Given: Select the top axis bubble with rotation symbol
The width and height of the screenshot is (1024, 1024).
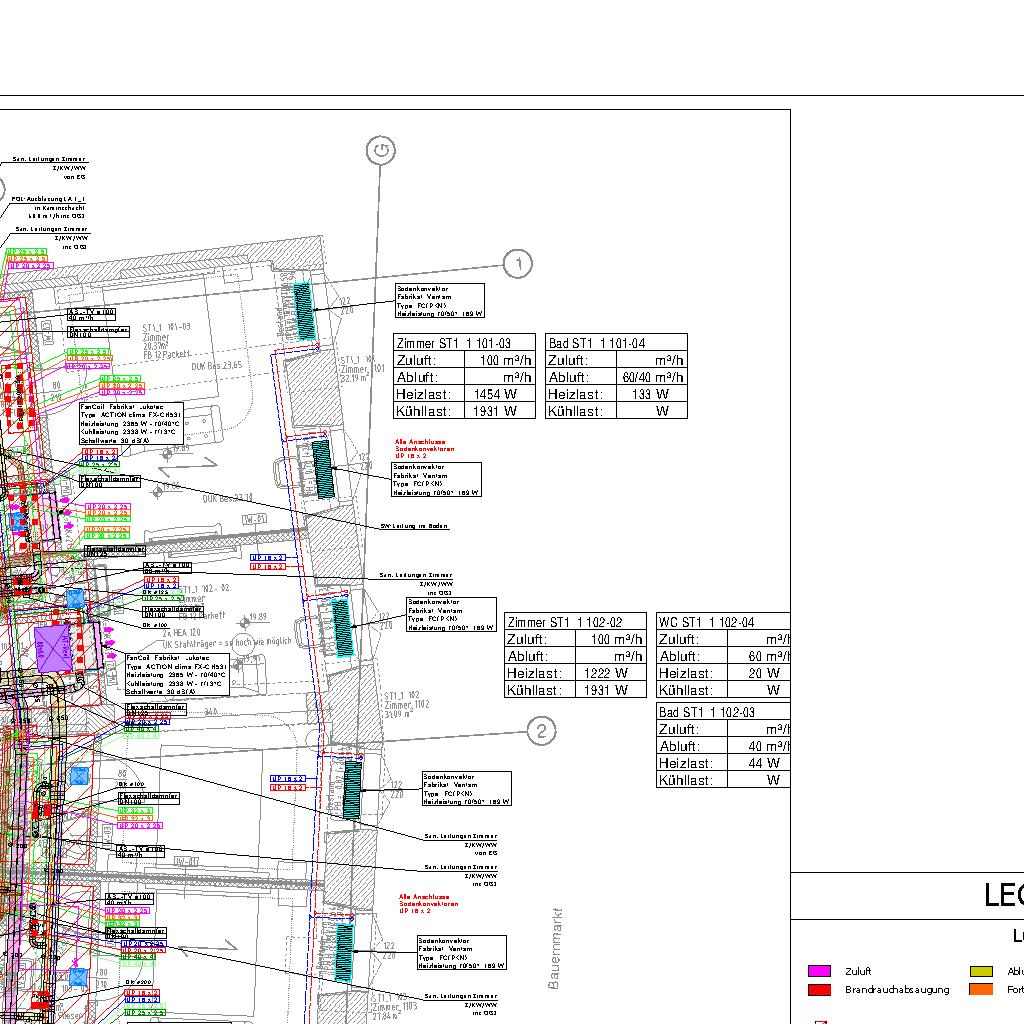Looking at the screenshot, I should tap(380, 151).
